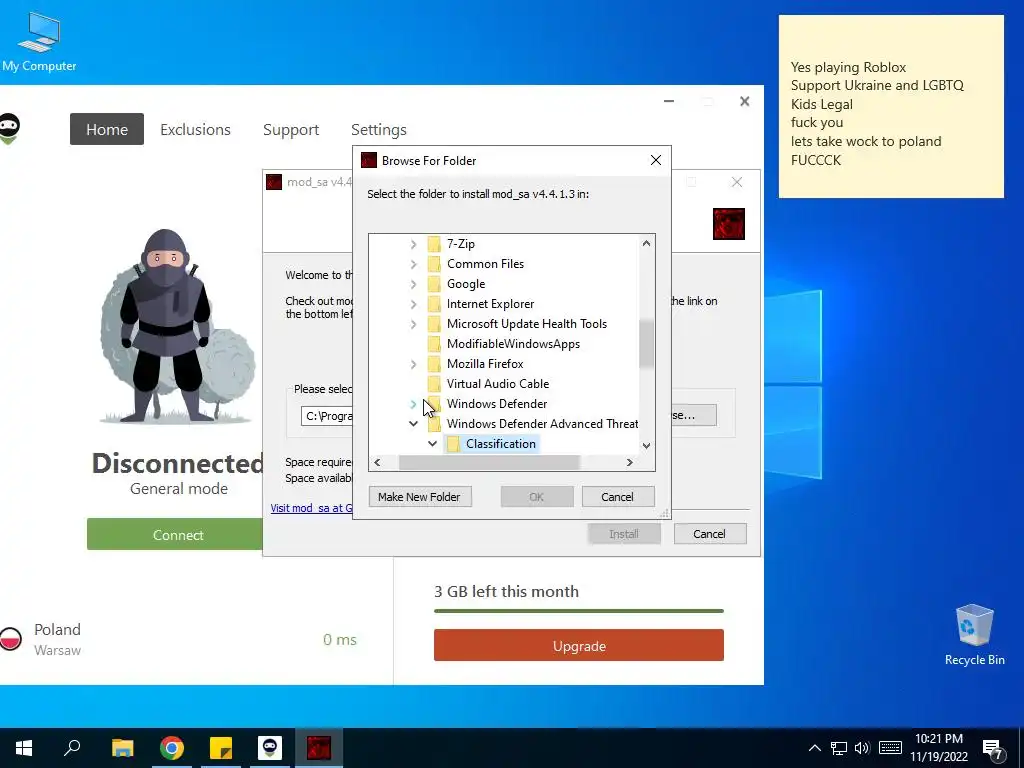Collapse the Classification folder node
The width and height of the screenshot is (1024, 768).
(x=432, y=444)
